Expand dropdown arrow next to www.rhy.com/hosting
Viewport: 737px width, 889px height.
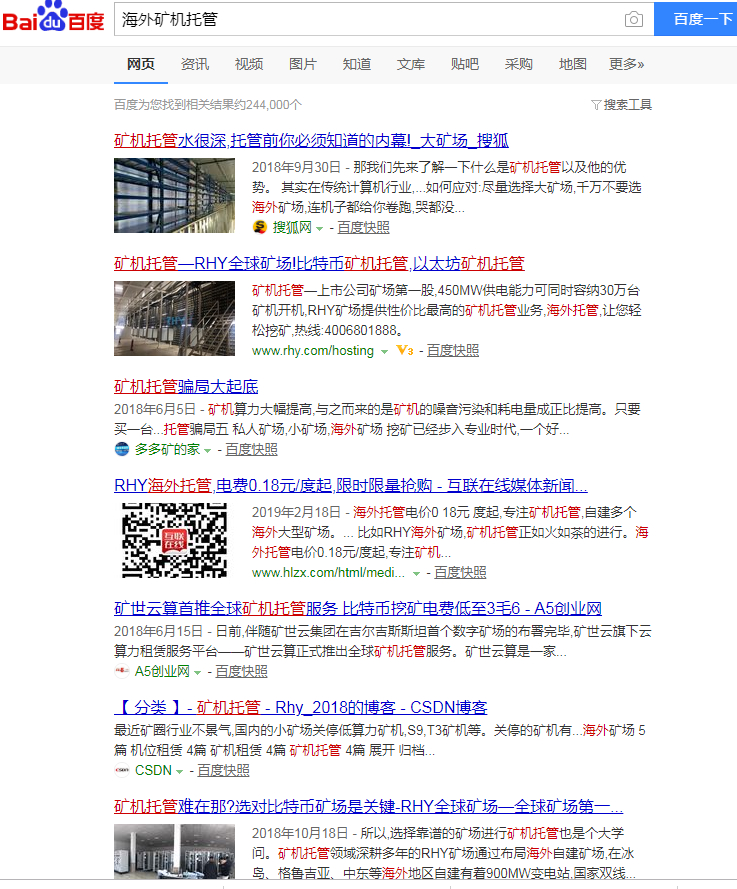[x=384, y=352]
